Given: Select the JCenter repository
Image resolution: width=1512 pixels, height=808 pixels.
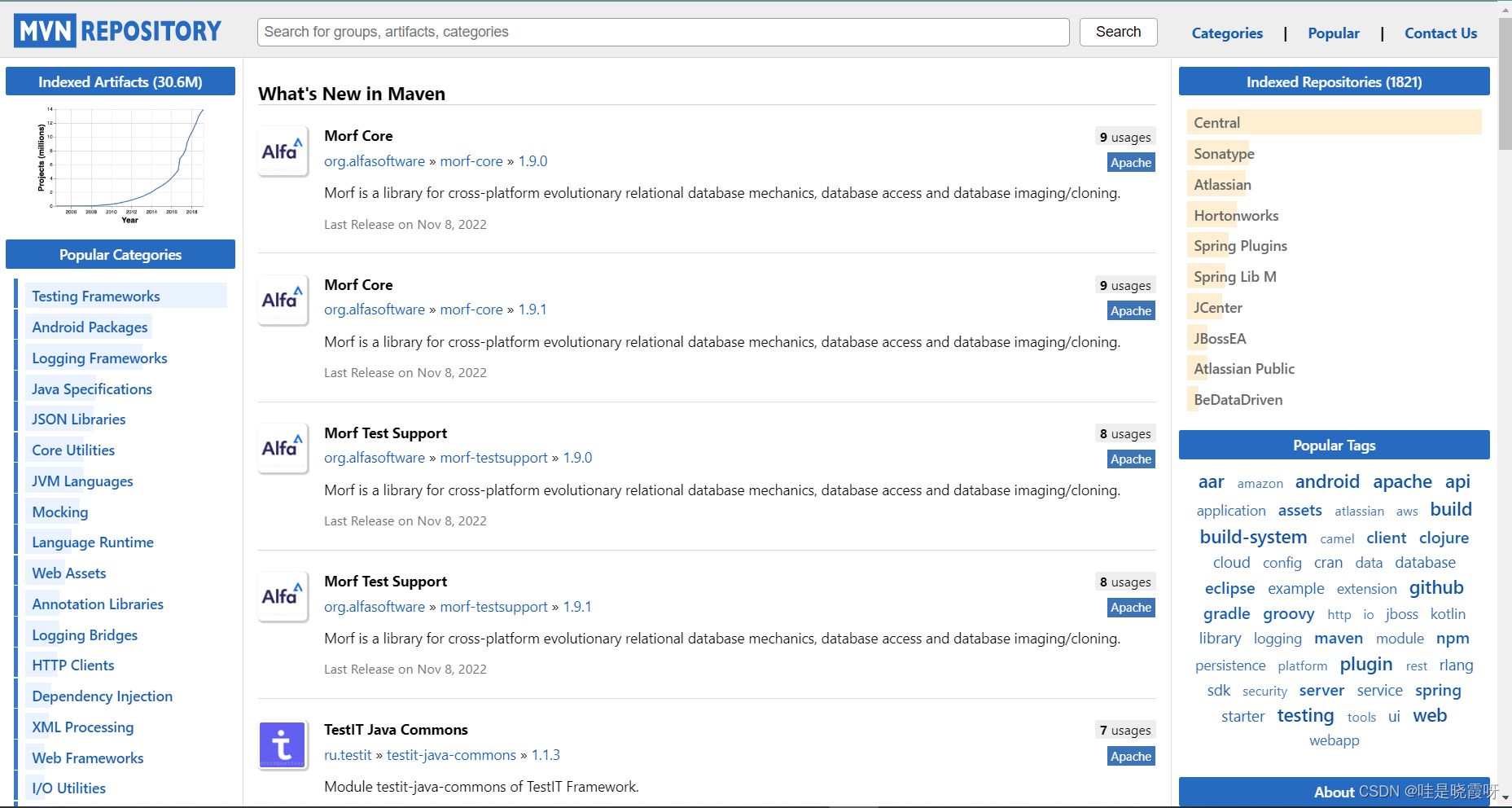Looking at the screenshot, I should coord(1218,308).
